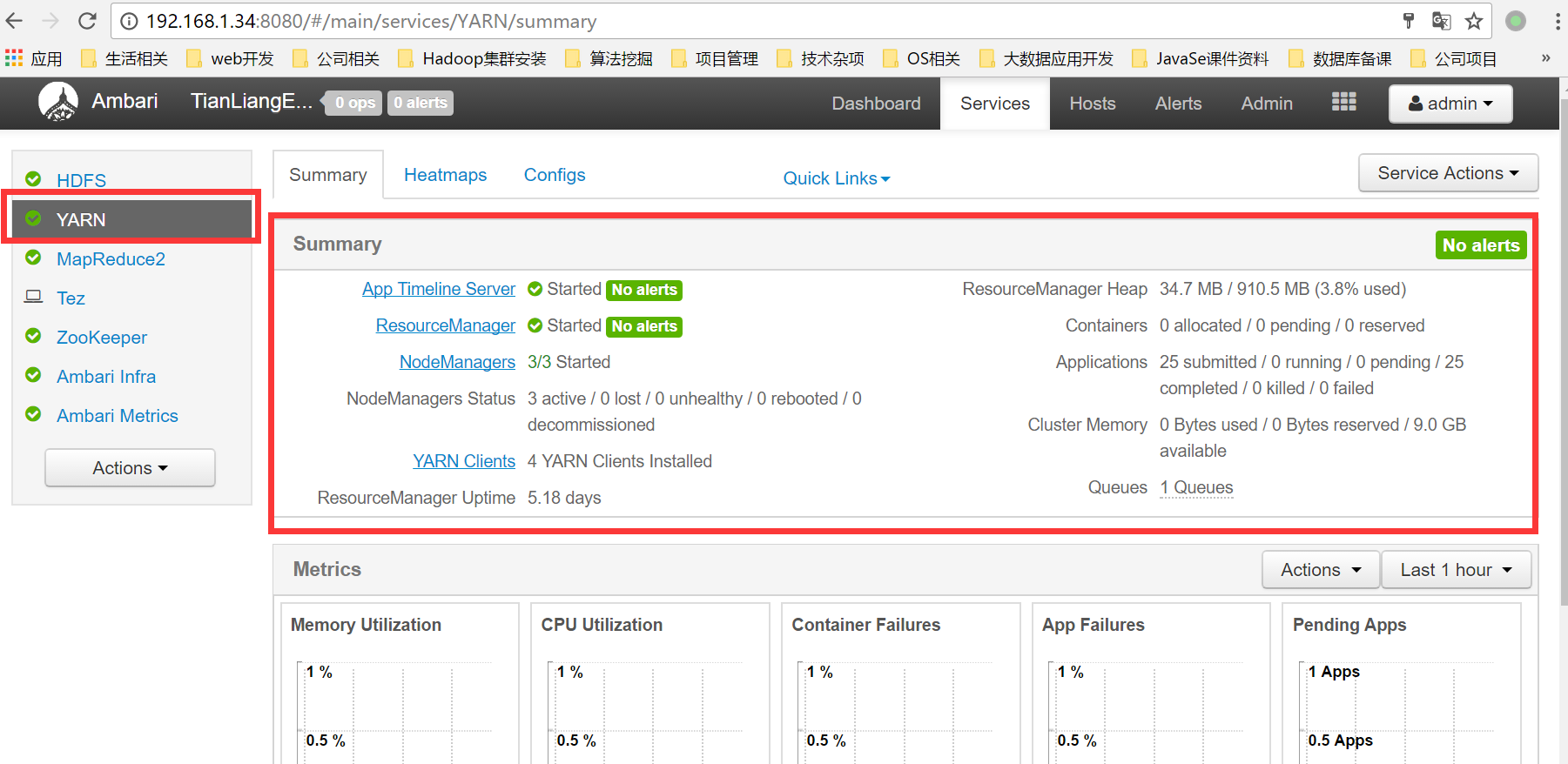The image size is (1568, 764).
Task: Click the Ambari logo icon
Action: (58, 102)
